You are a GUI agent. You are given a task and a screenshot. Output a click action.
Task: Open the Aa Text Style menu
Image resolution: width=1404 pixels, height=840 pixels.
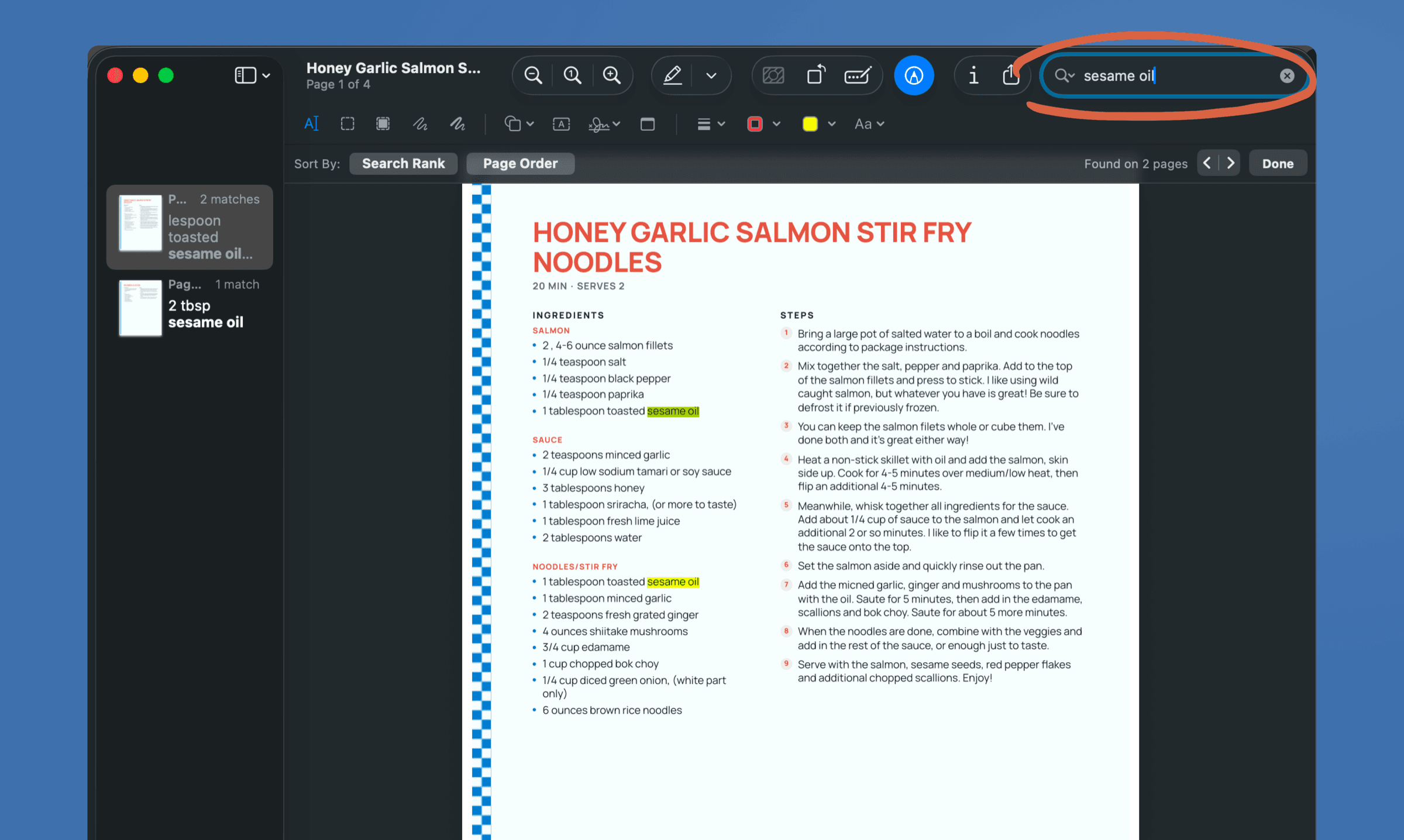tap(869, 123)
